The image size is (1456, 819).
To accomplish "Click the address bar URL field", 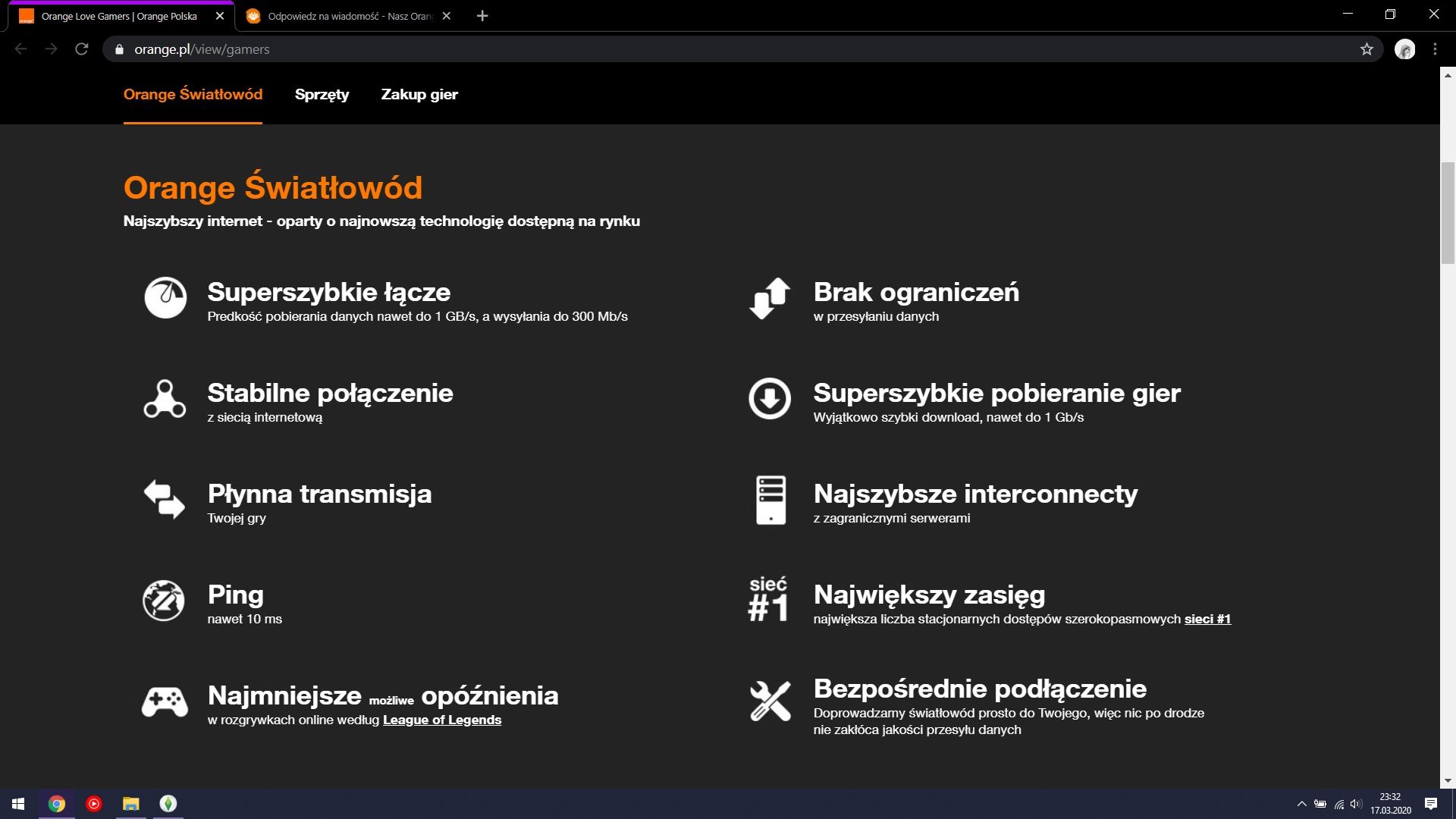I will tap(682, 49).
